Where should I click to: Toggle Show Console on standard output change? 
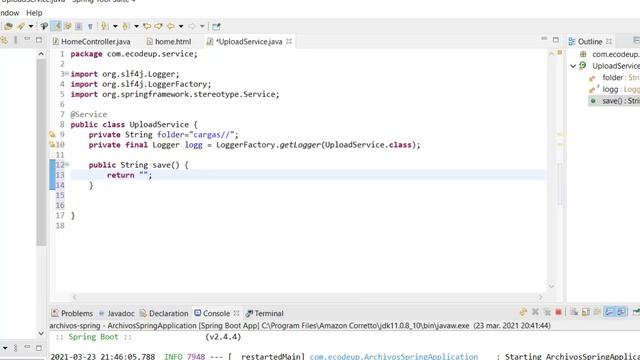[x=609, y=312]
